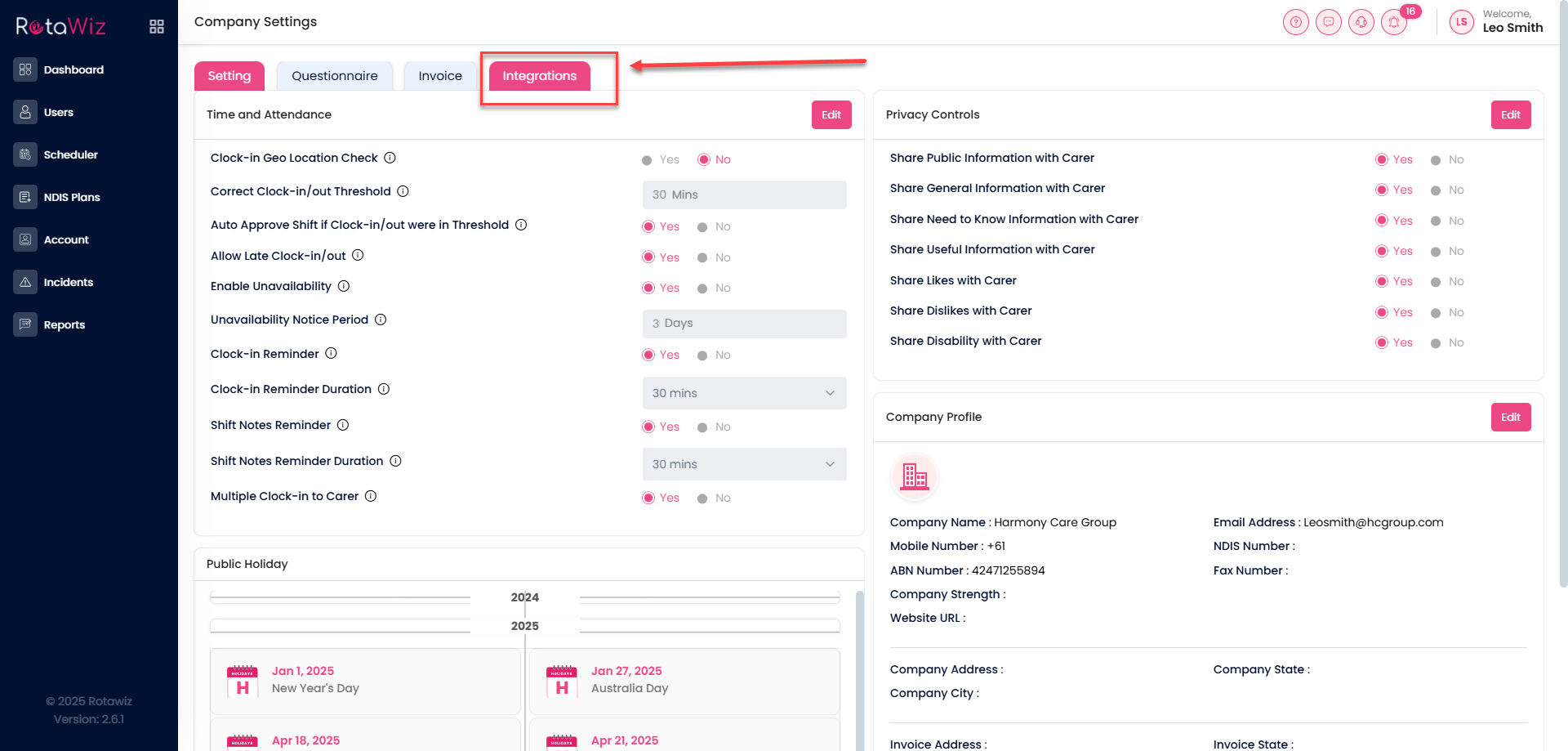1568x751 pixels.
Task: Click the headset support icon
Action: pyautogui.click(x=1361, y=22)
